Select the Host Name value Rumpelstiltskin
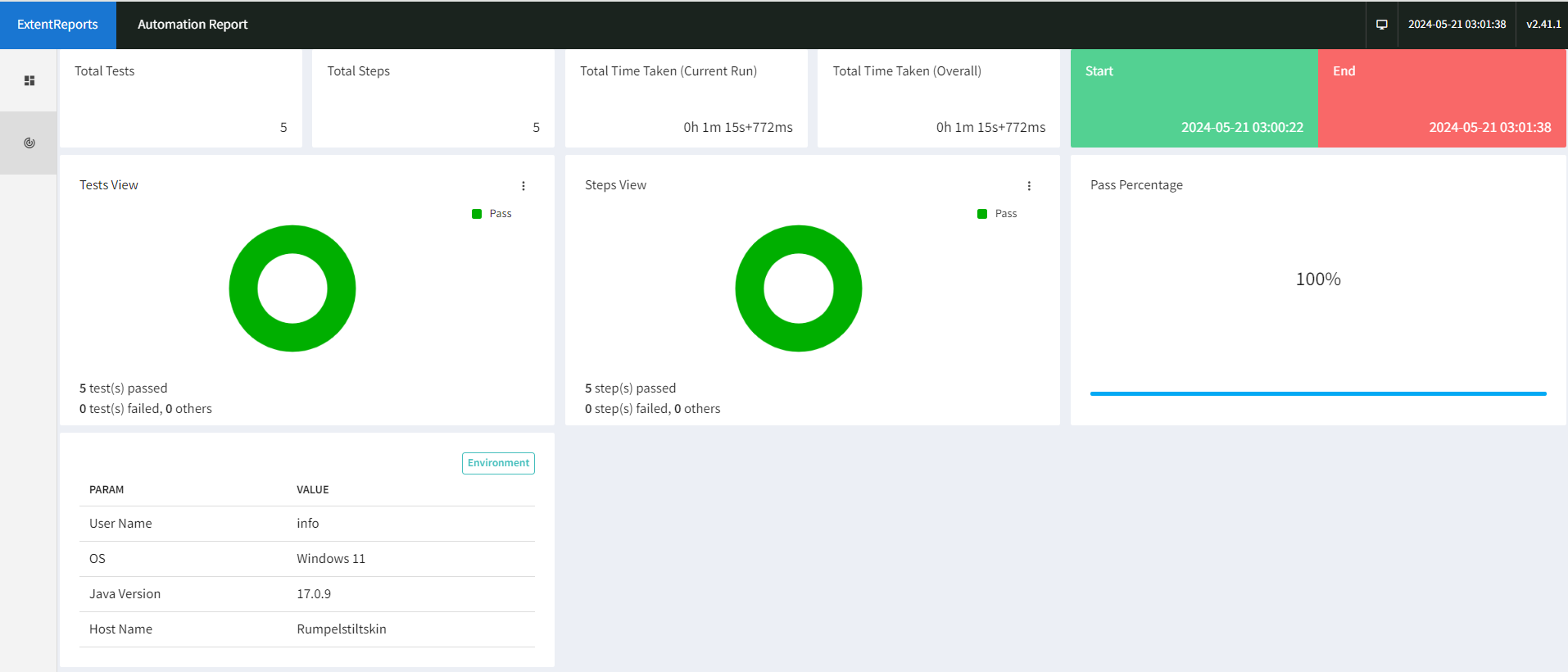The image size is (1568, 672). tap(342, 629)
